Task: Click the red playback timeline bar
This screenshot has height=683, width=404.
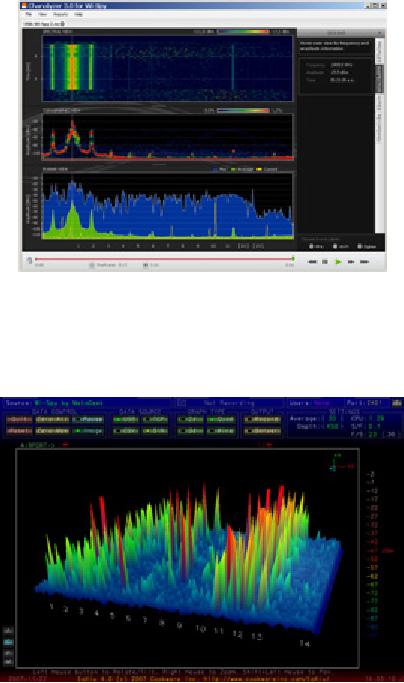Action: 164,259
